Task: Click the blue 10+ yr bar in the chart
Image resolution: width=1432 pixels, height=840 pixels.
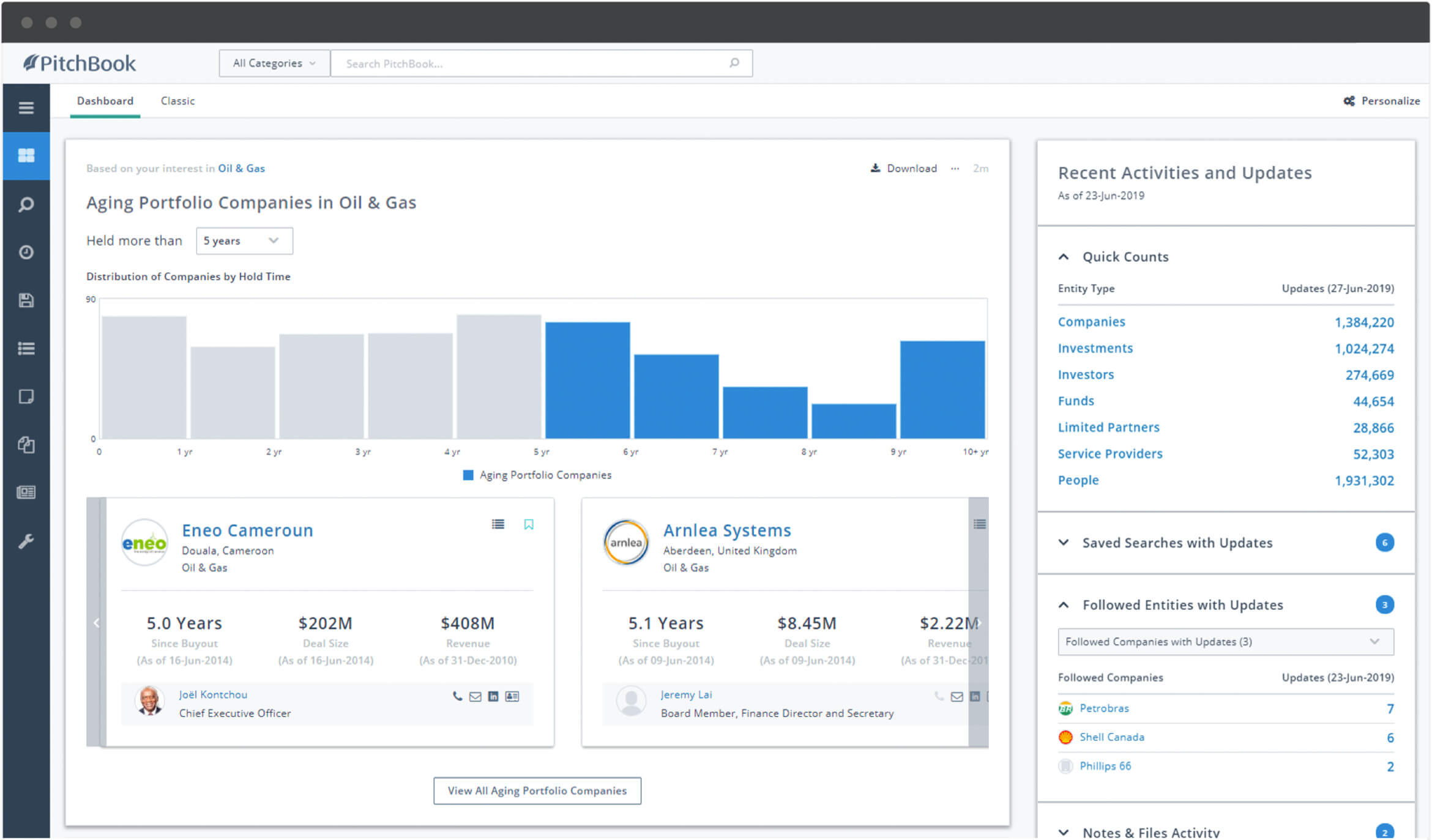Action: point(942,389)
